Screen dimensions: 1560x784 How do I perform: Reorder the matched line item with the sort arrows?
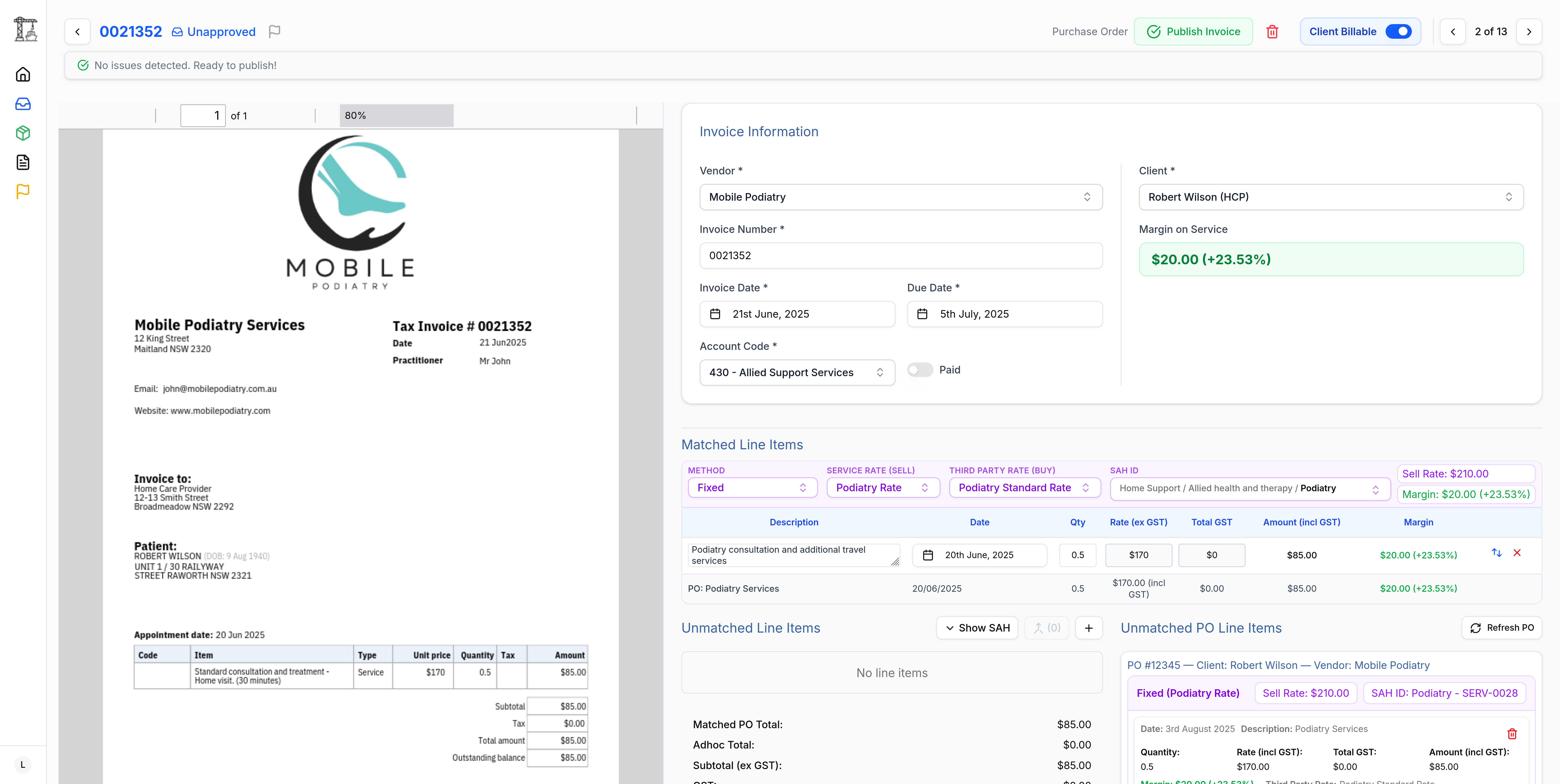tap(1496, 553)
